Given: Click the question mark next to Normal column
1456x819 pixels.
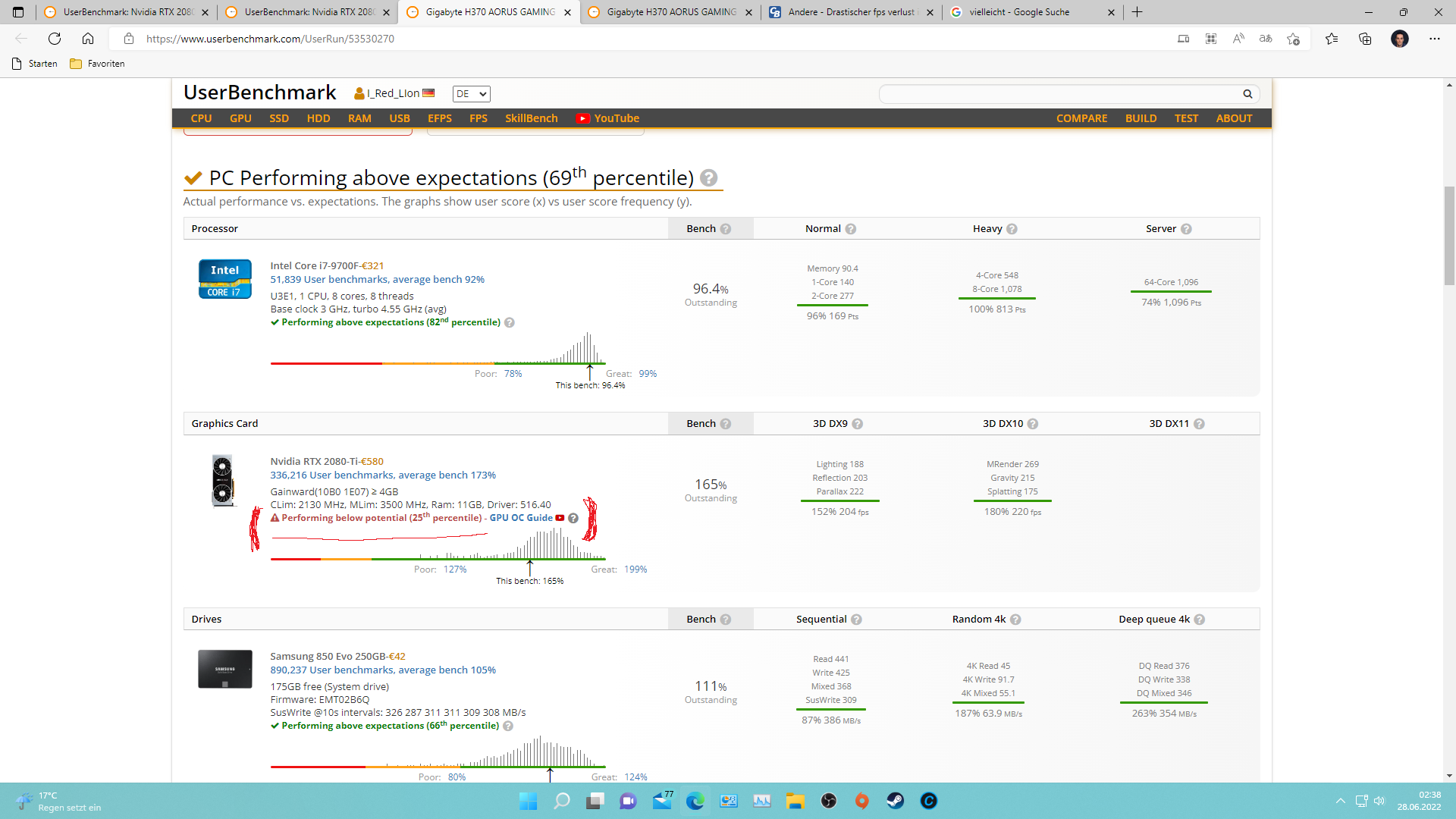Looking at the screenshot, I should click(x=851, y=229).
